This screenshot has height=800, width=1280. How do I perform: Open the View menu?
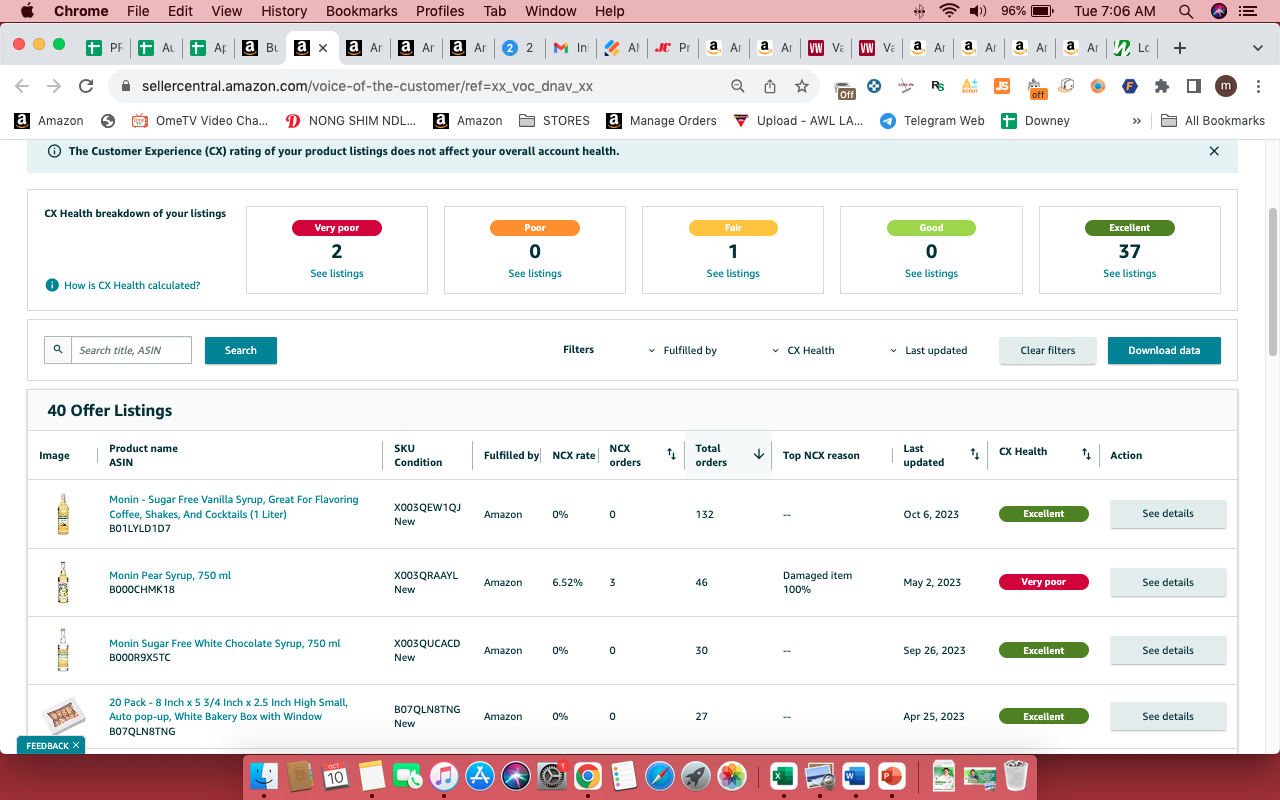pyautogui.click(x=227, y=11)
